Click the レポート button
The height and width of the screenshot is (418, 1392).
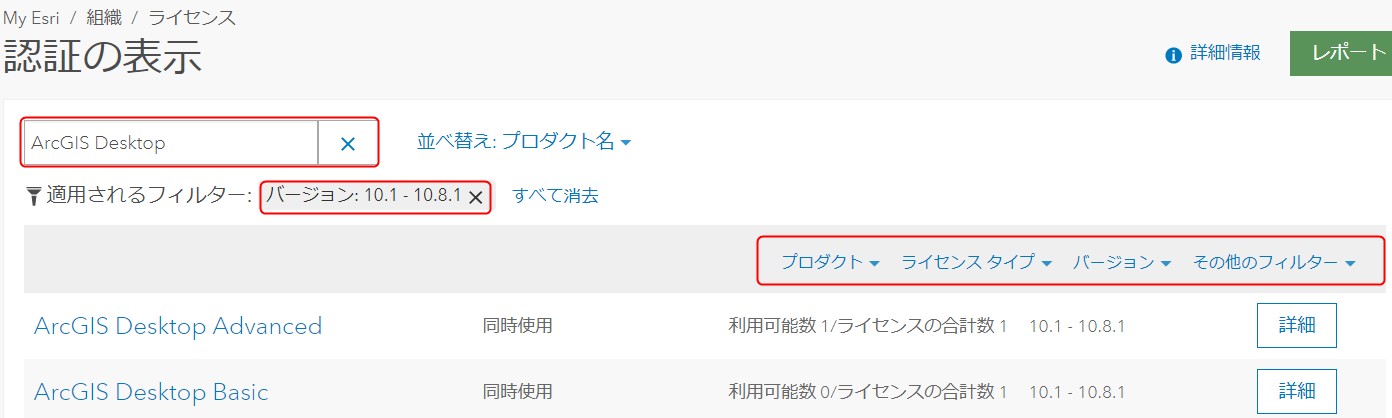pyautogui.click(x=1341, y=54)
